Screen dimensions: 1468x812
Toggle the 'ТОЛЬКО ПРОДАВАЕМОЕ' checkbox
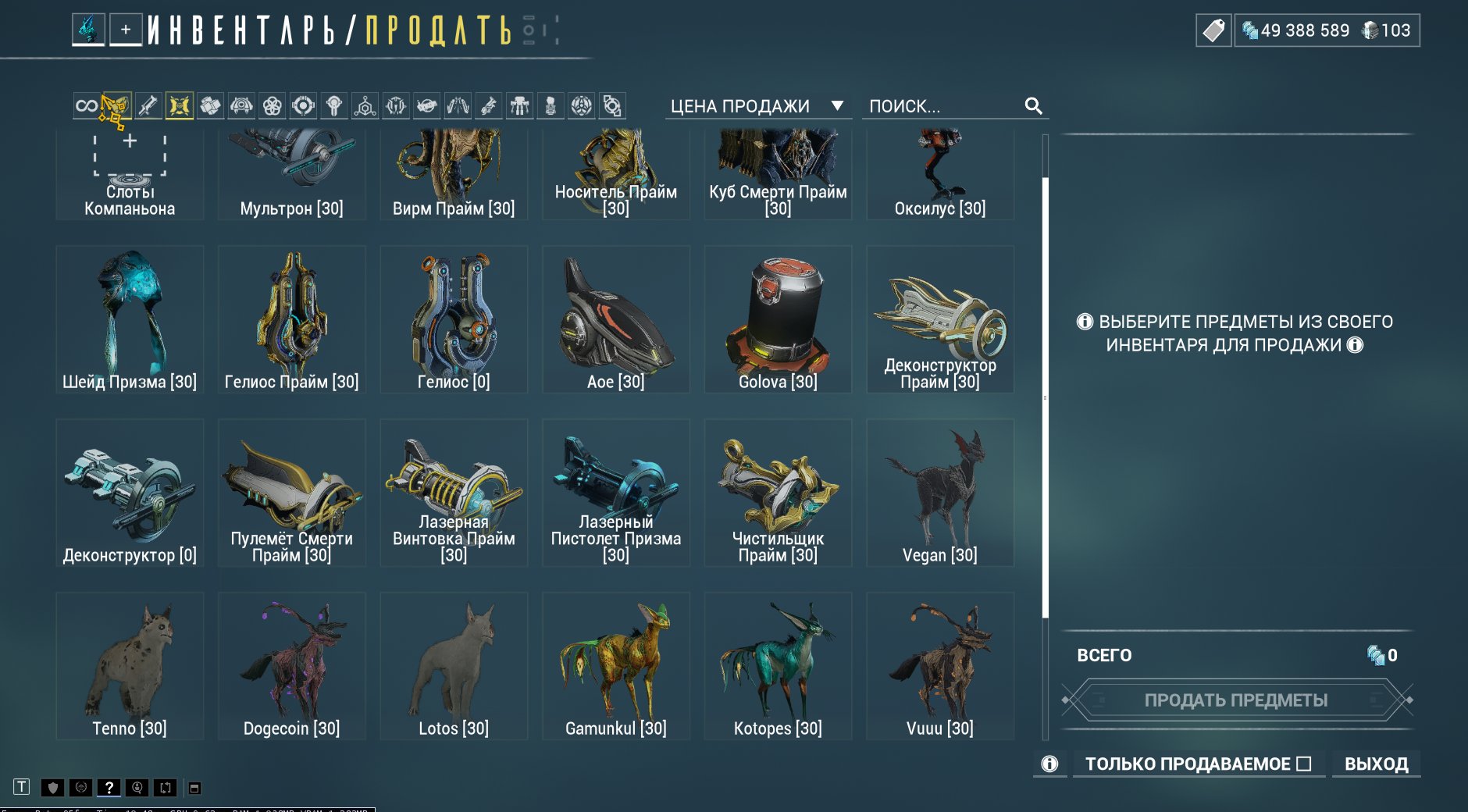[1304, 764]
